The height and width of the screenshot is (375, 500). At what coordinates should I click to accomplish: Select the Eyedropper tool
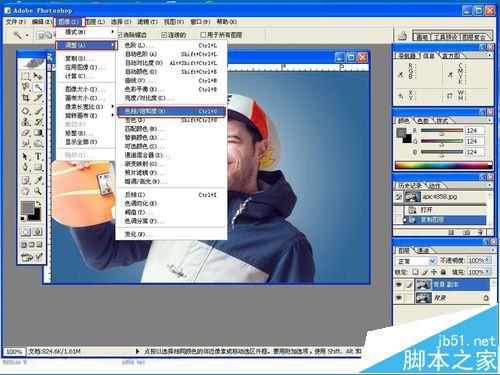pyautogui.click(x=38, y=180)
